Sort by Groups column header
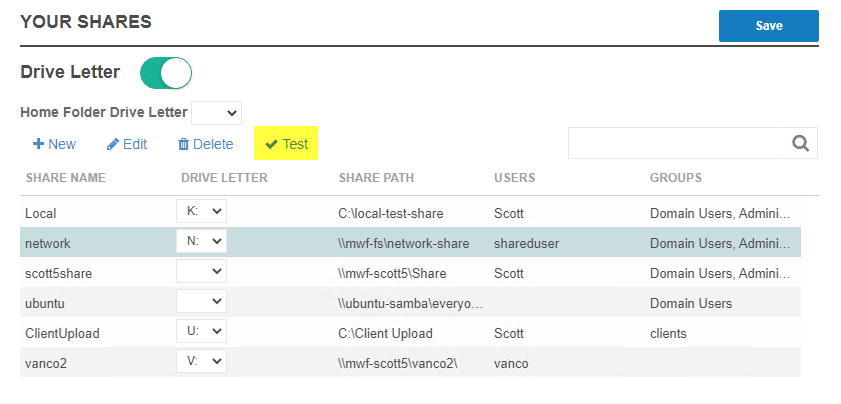This screenshot has width=841, height=404. tap(675, 178)
